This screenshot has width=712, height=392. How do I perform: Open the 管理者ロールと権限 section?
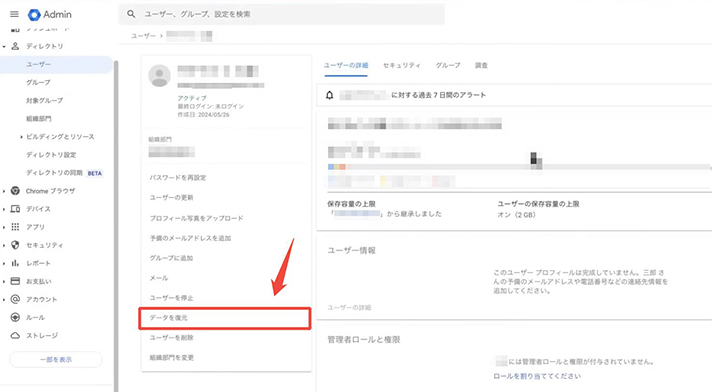pyautogui.click(x=364, y=339)
